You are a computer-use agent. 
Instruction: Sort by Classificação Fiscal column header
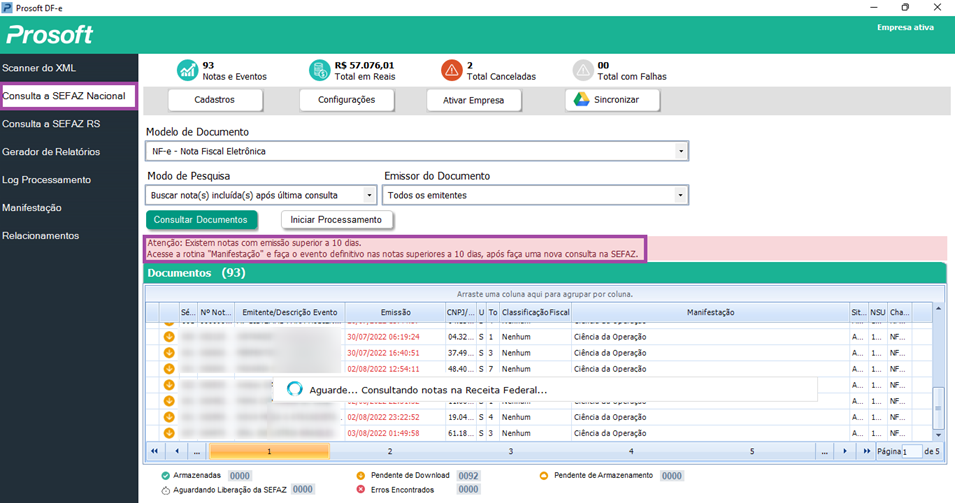pos(535,312)
